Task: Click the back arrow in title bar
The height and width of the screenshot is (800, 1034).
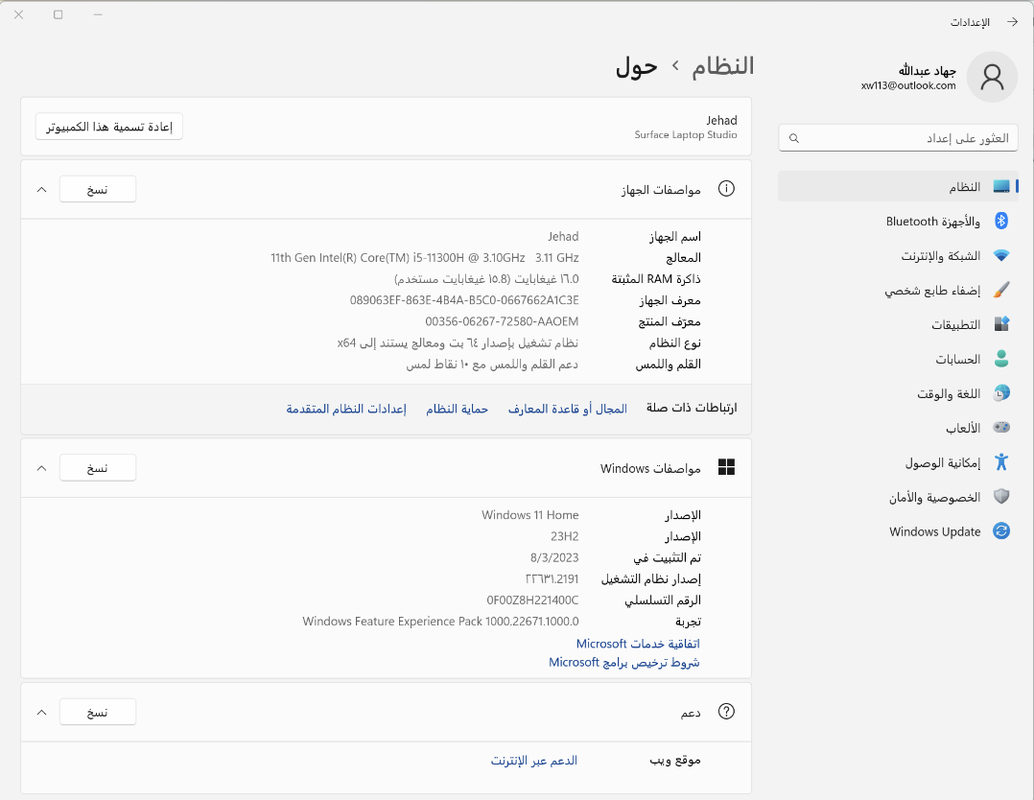Action: pos(1012,22)
